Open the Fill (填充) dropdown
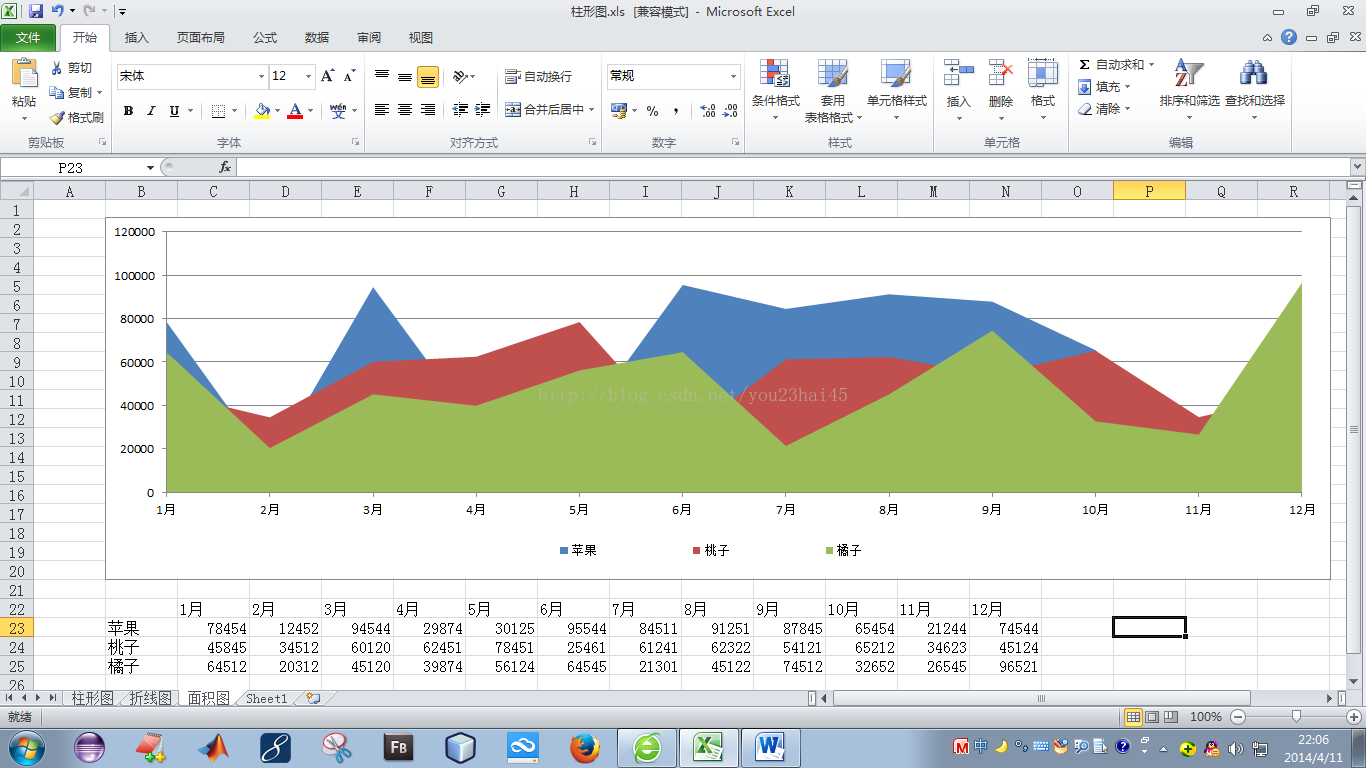 pos(1105,87)
